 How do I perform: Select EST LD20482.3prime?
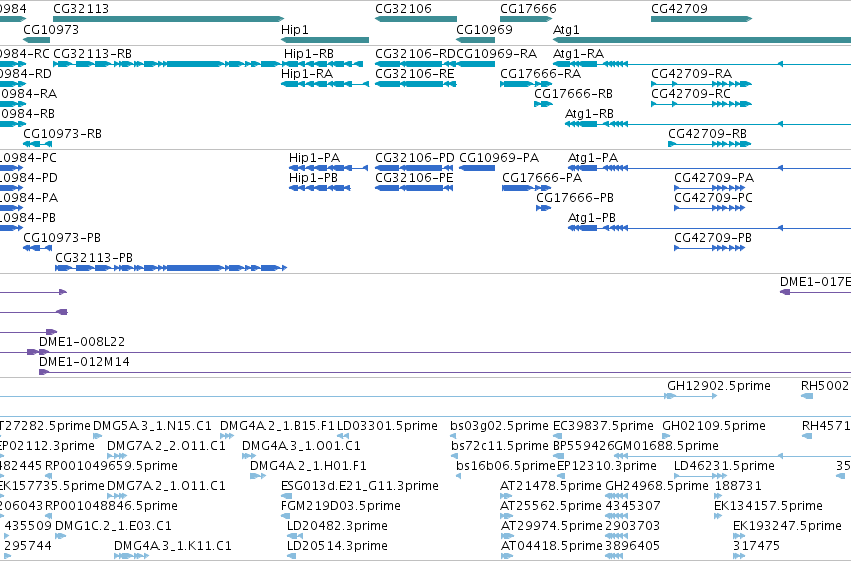click(x=337, y=526)
